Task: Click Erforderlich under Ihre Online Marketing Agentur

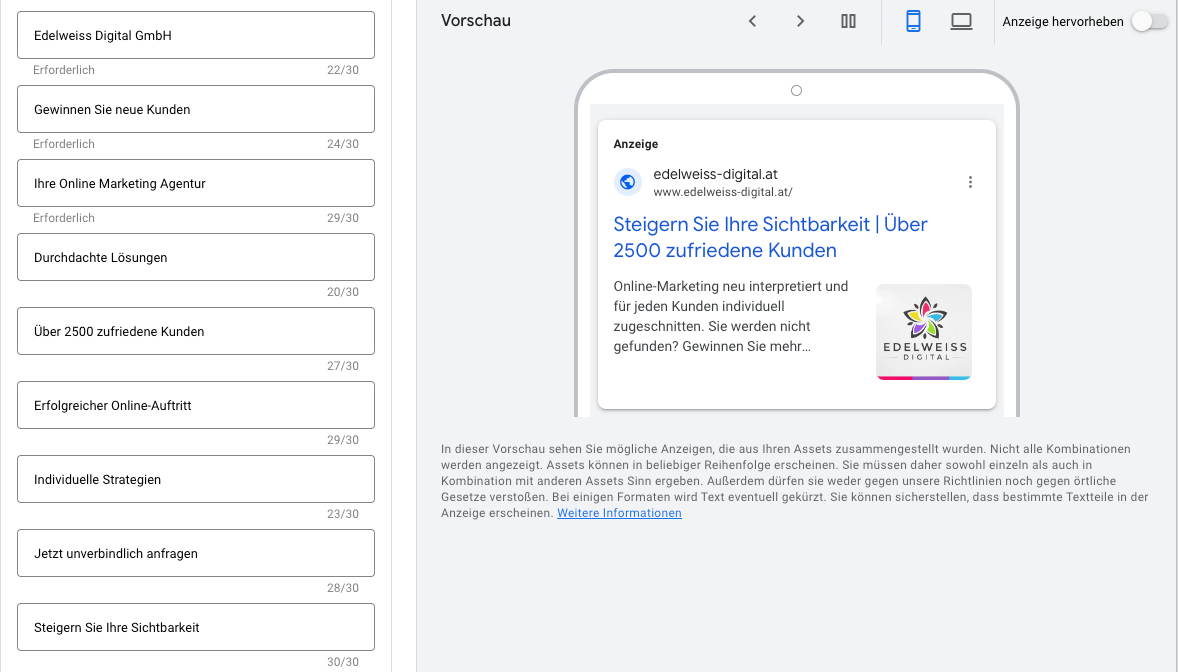Action: 64,218
